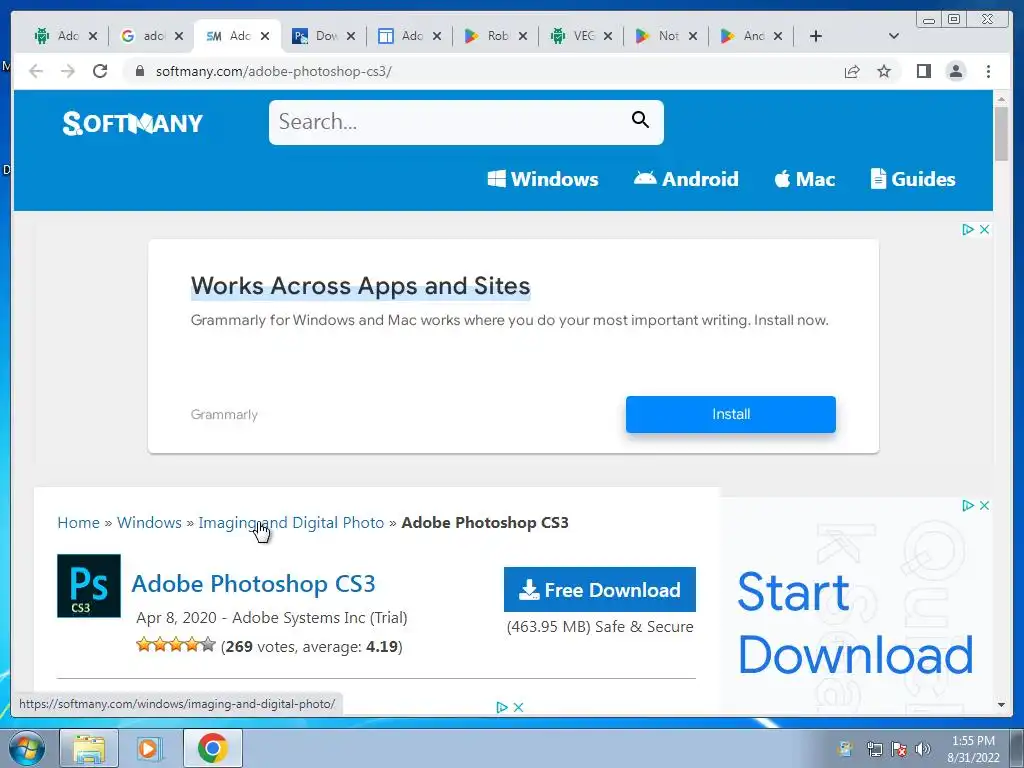Image resolution: width=1024 pixels, height=768 pixels.
Task: Click the volume speaker tray icon
Action: (x=923, y=749)
